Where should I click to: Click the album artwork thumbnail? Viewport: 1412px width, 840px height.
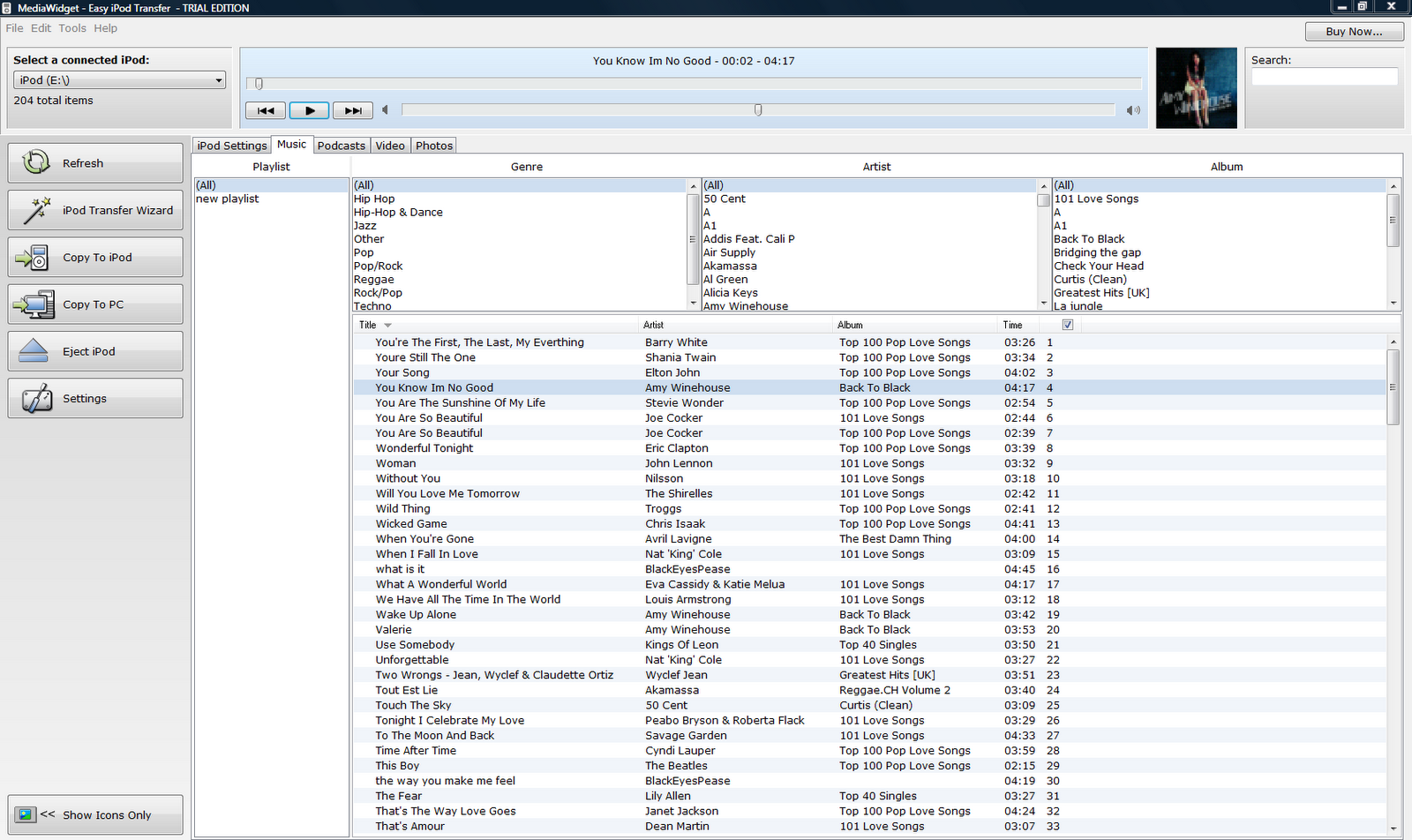(1196, 87)
